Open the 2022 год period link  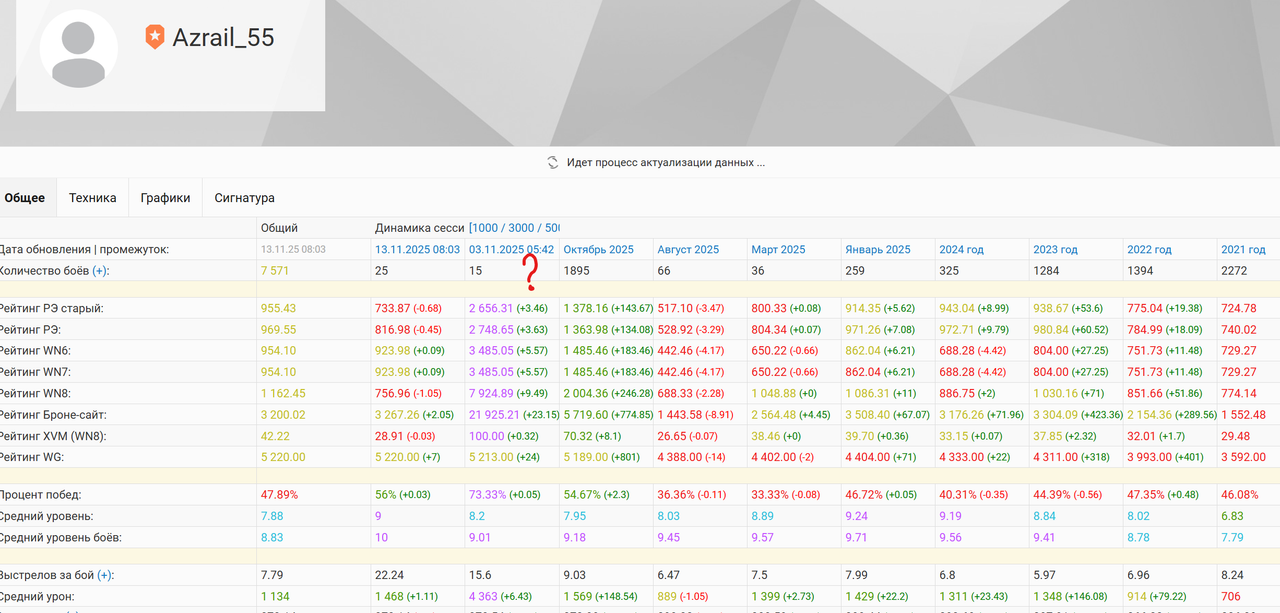click(1149, 250)
